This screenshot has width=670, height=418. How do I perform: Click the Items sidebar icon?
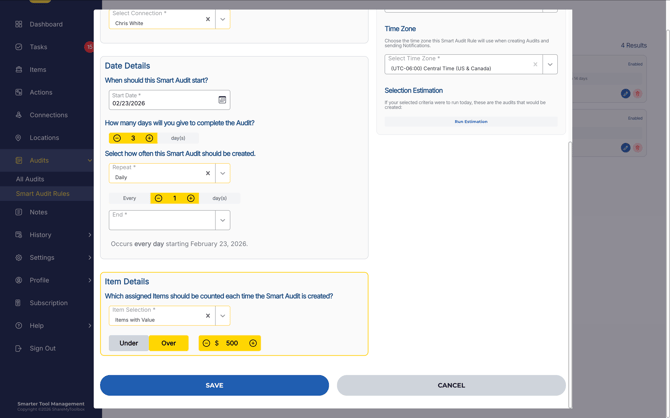(18, 70)
